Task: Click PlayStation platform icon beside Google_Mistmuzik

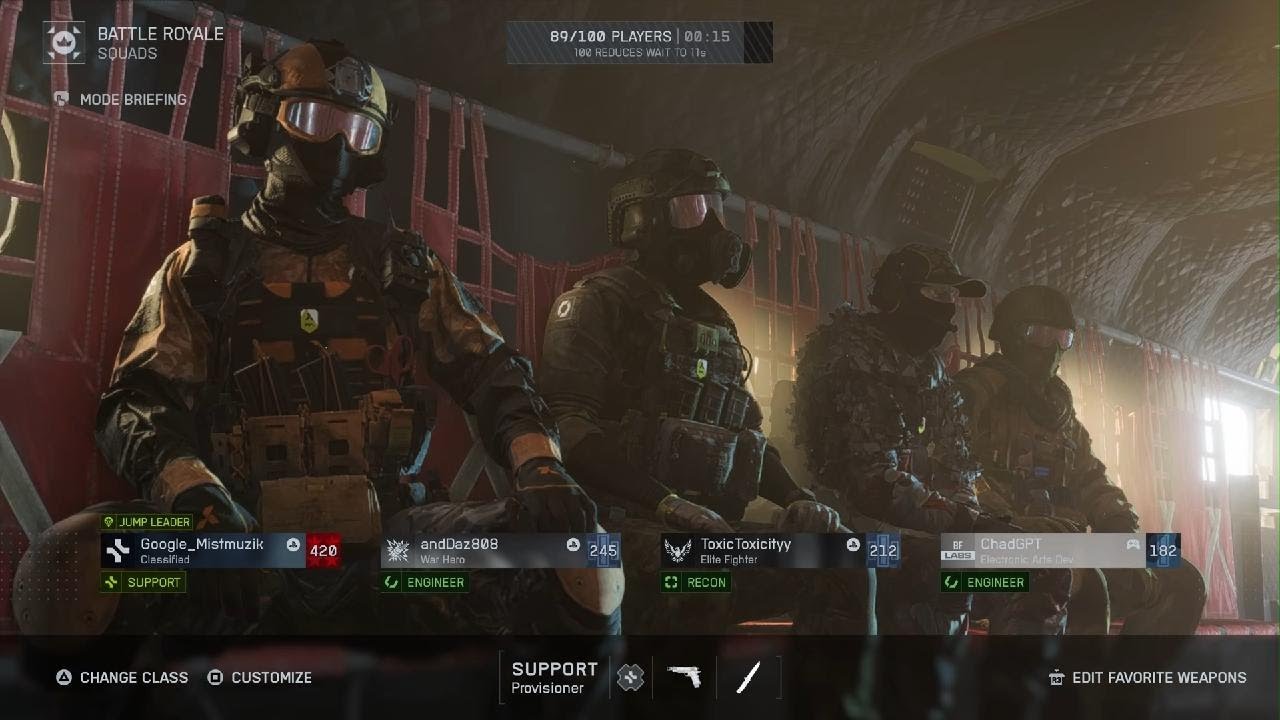Action: tap(293, 545)
